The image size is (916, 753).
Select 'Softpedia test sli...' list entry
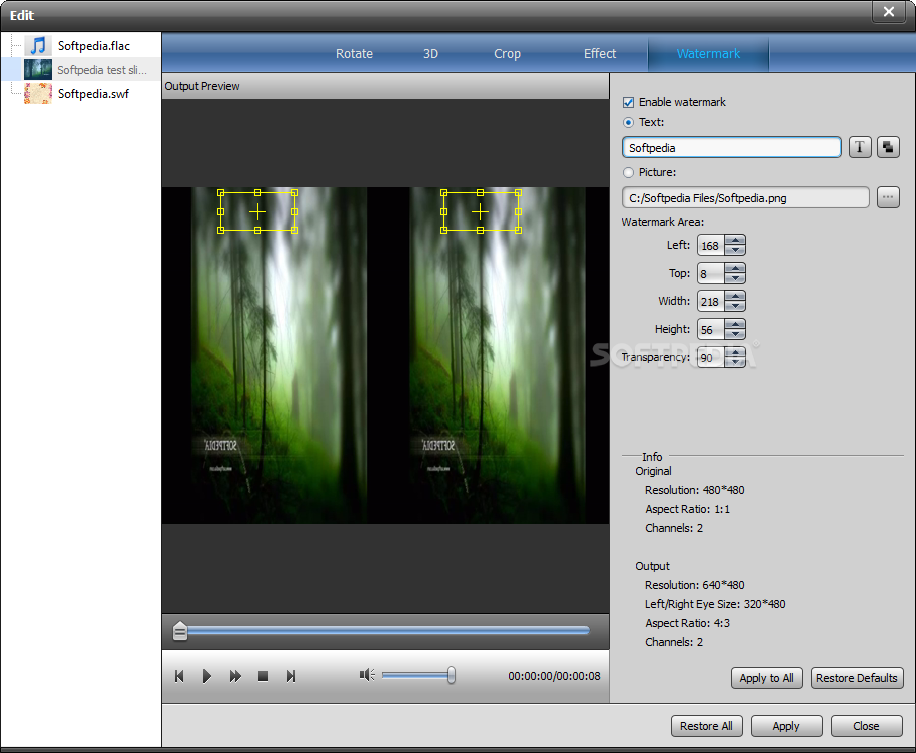[102, 70]
